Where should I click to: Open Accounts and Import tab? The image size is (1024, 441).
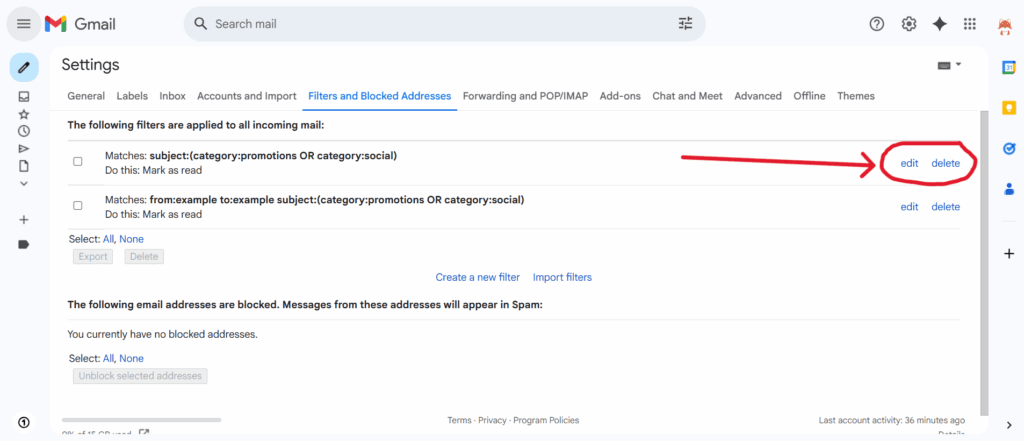point(247,96)
